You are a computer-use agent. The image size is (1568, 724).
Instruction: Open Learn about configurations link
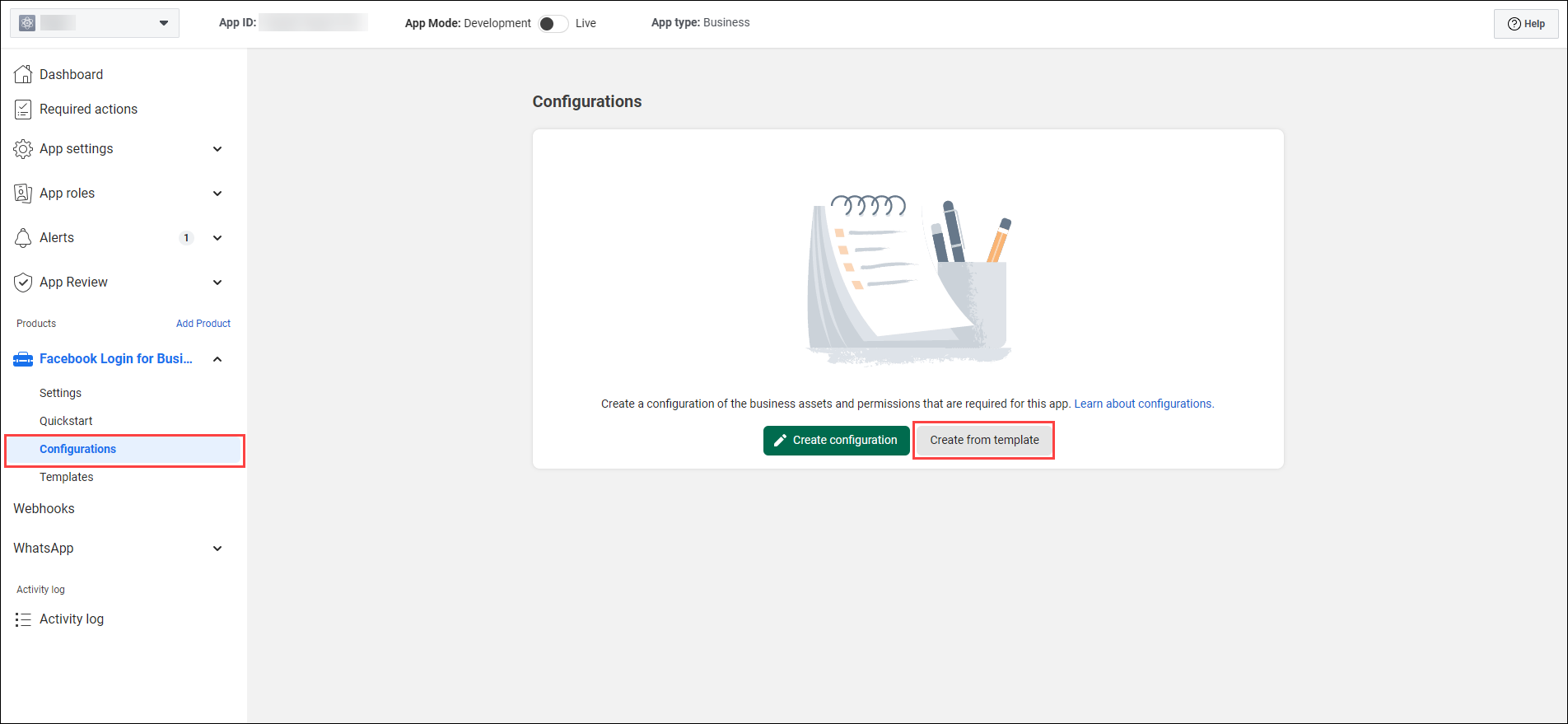1143,404
